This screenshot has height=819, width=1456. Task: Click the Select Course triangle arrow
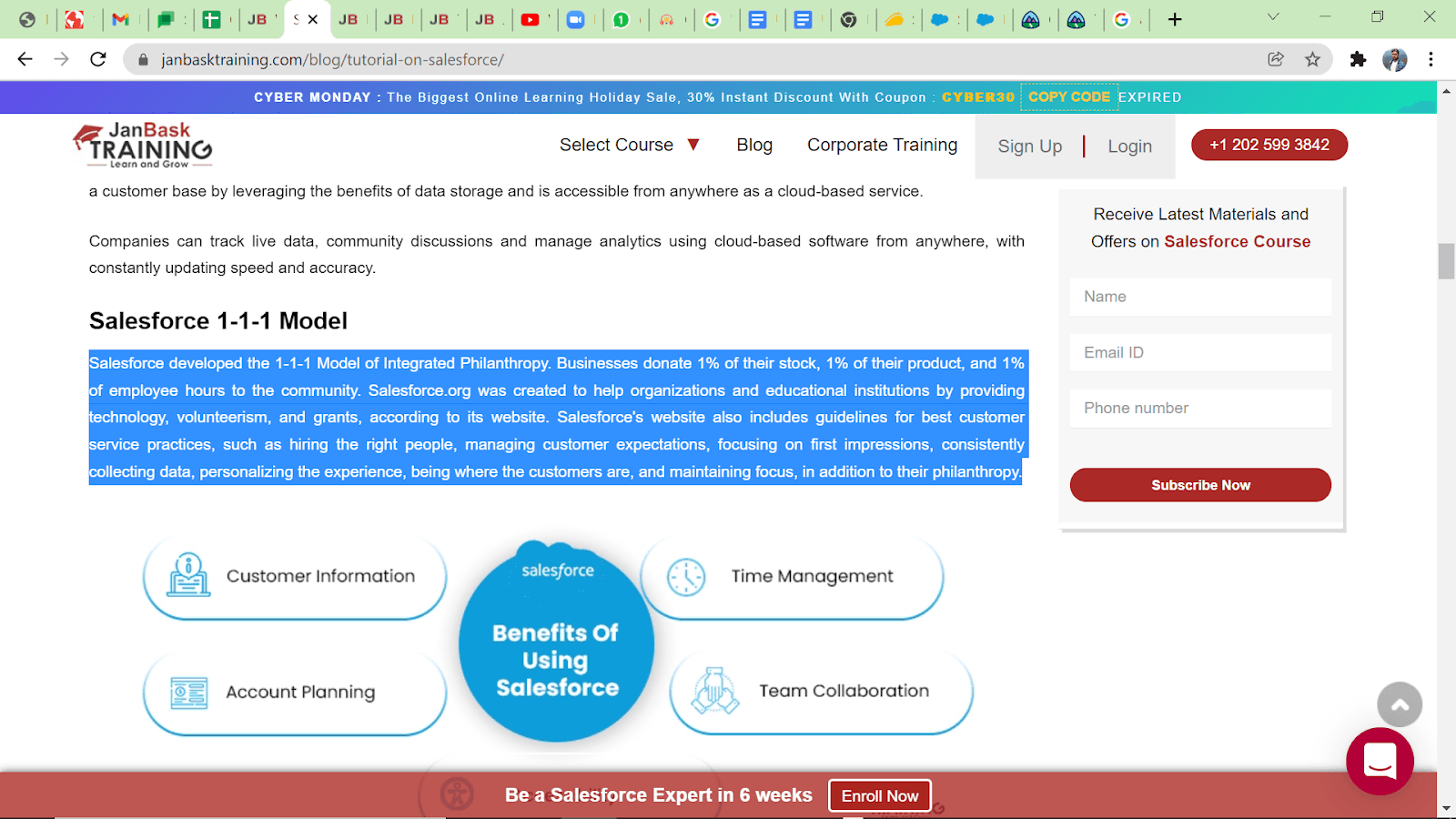tap(693, 145)
